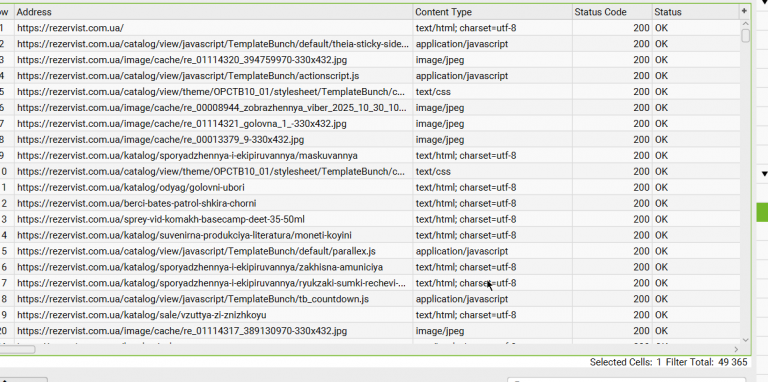Select the maskuvannya catalog address
Viewport: 768px width, 382px height.
tap(214, 155)
